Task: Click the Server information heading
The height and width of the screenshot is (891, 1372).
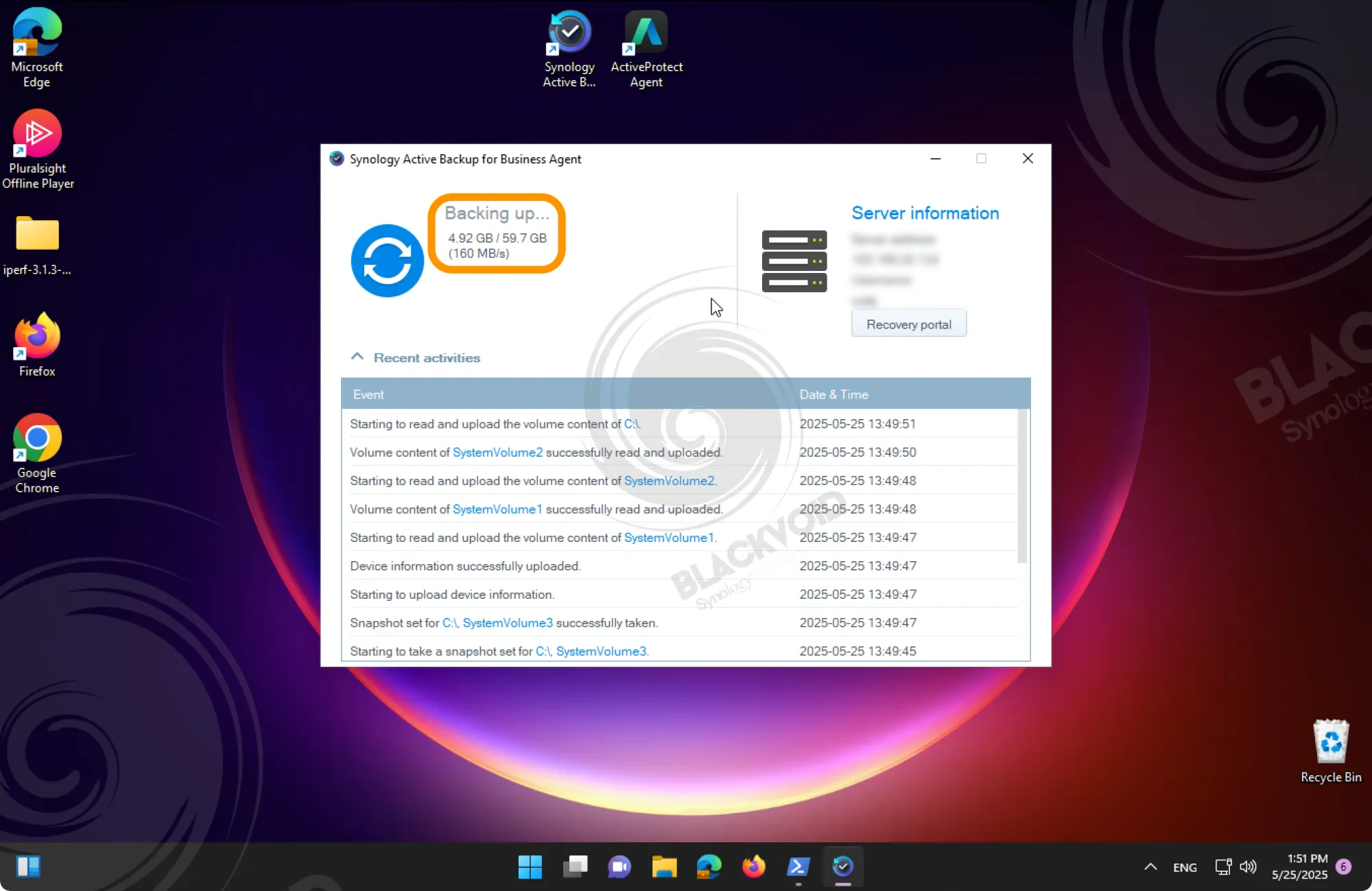Action: coord(925,213)
